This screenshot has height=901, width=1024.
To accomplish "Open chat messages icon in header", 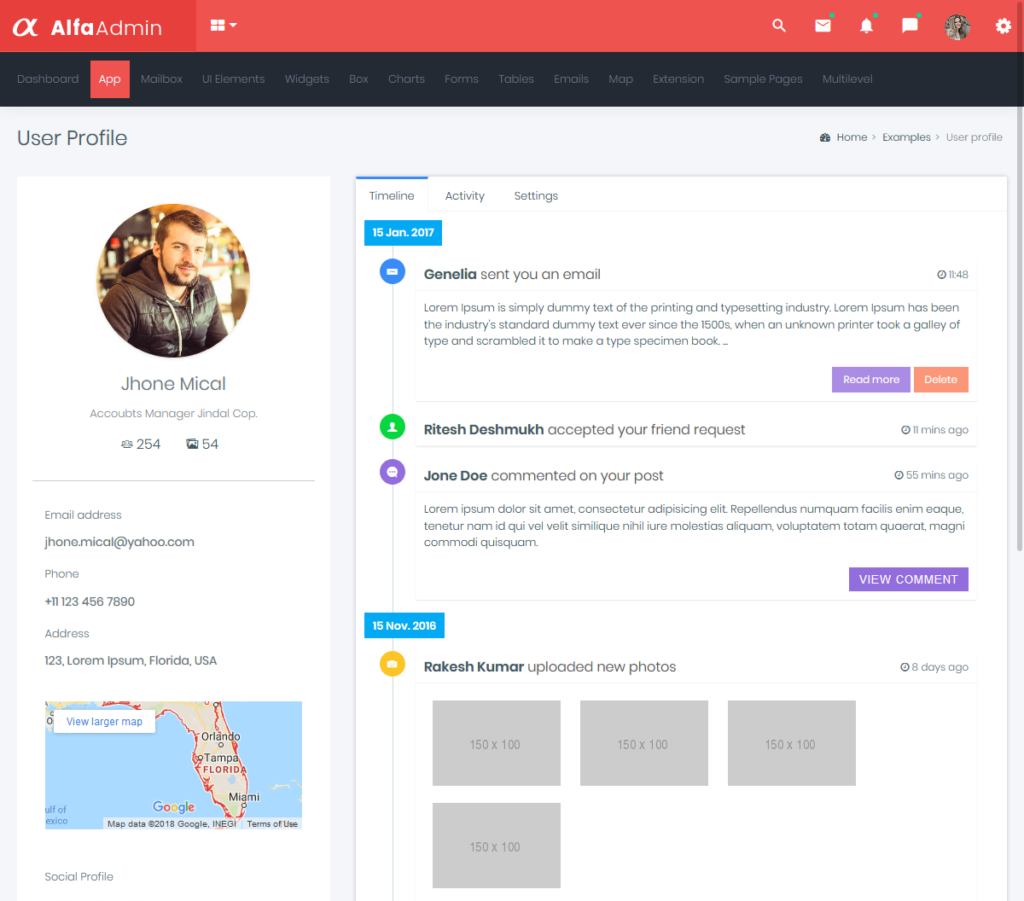I will [x=909, y=26].
